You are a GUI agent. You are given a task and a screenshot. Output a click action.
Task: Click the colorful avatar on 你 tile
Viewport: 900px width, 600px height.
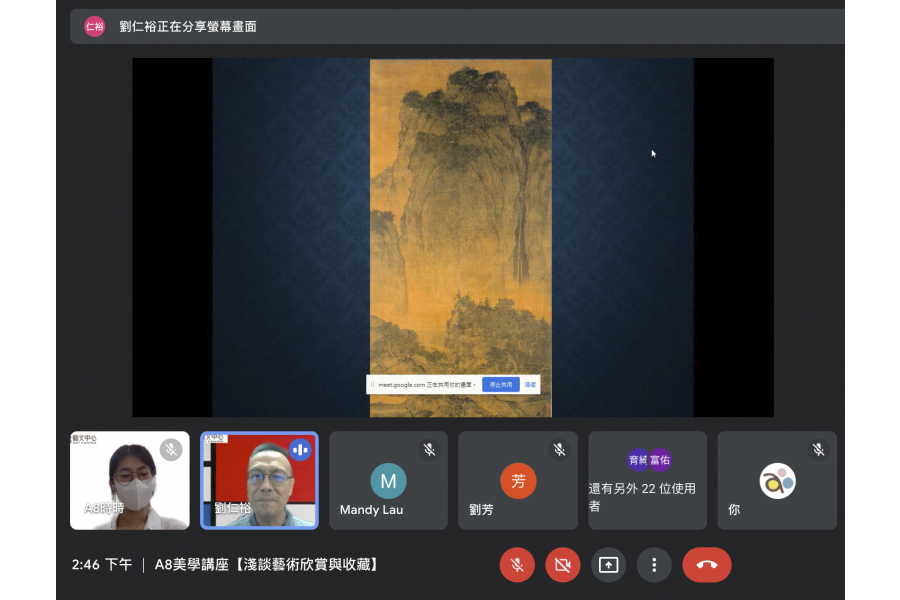click(777, 481)
